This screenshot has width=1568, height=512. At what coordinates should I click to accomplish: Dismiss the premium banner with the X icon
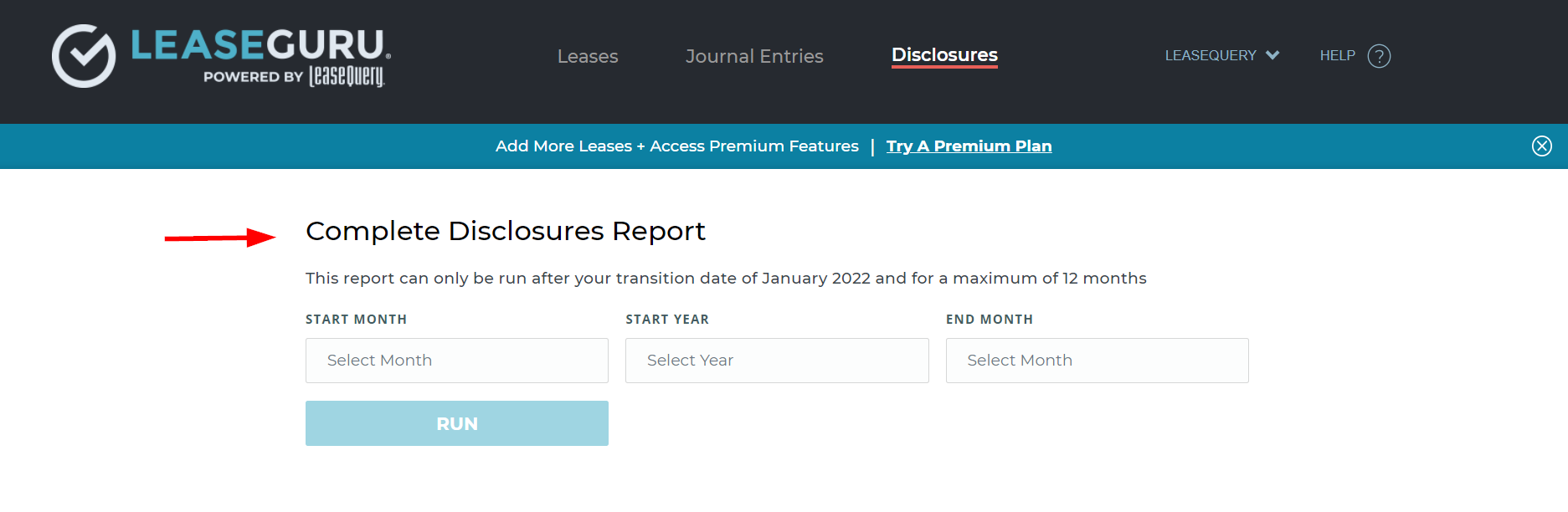click(x=1541, y=146)
